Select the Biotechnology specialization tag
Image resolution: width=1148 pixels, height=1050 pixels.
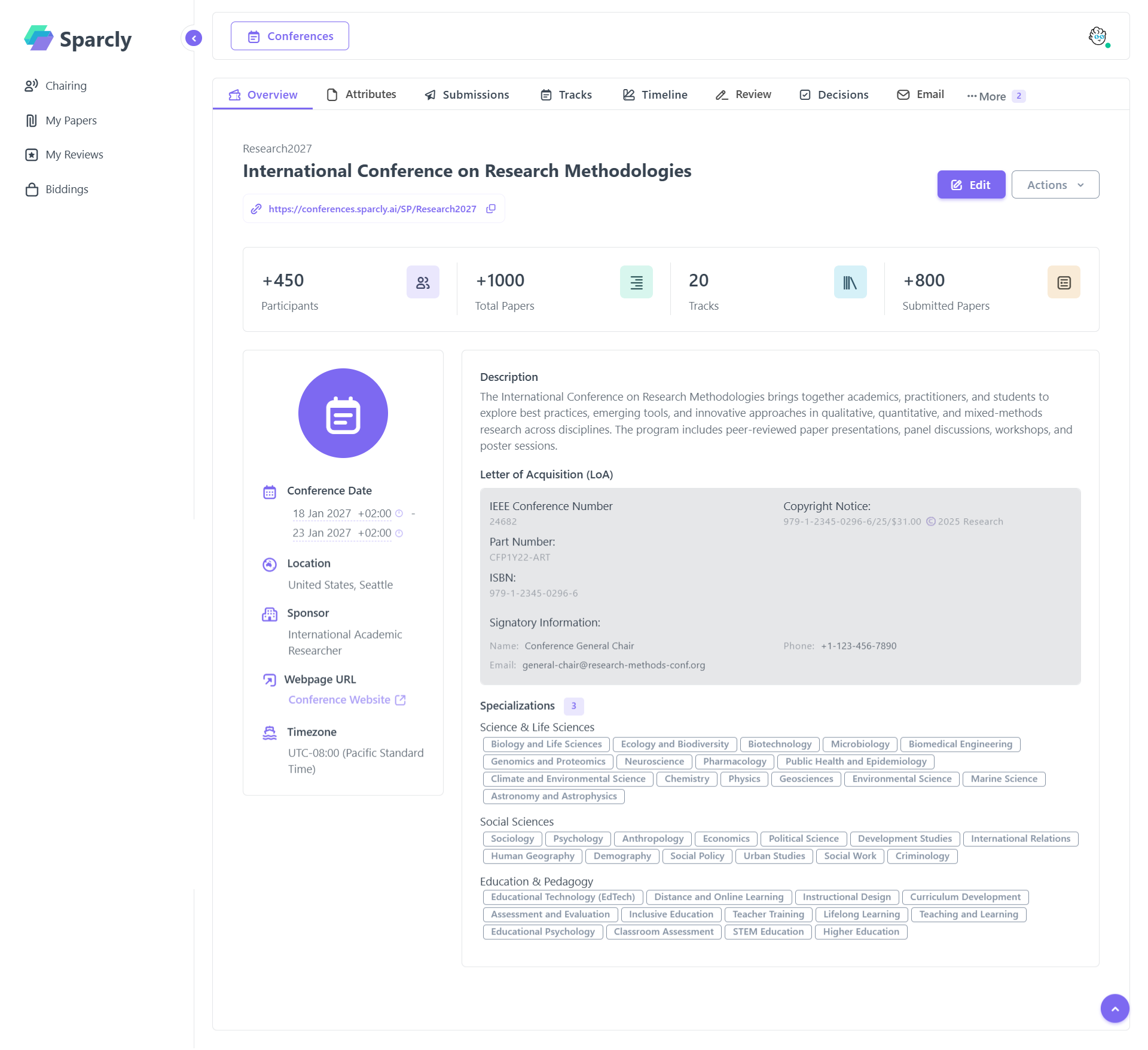pos(779,744)
